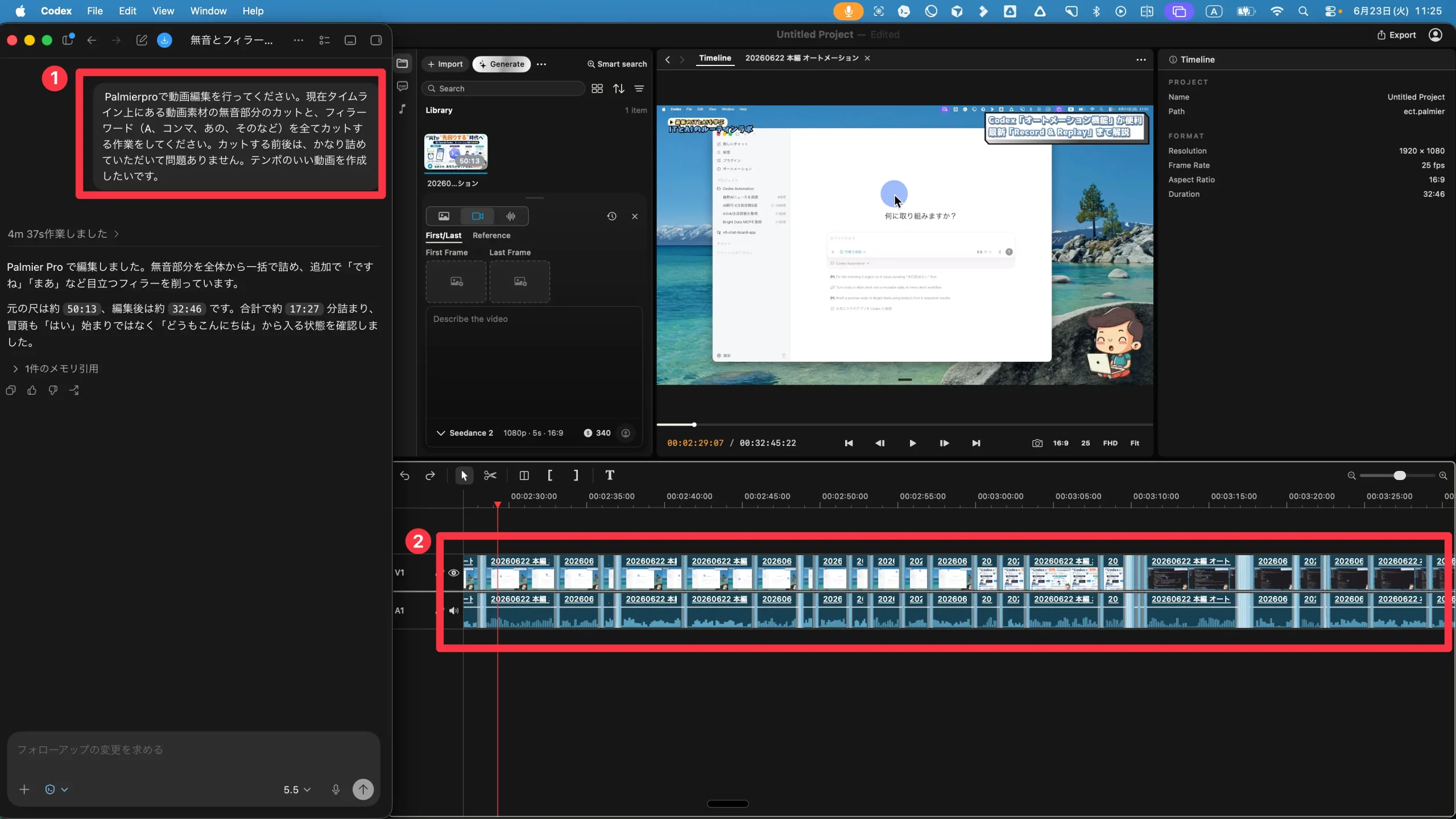The image size is (1456, 819).
Task: Open the 1080p · 5s · 16:9 settings
Action: (533, 433)
